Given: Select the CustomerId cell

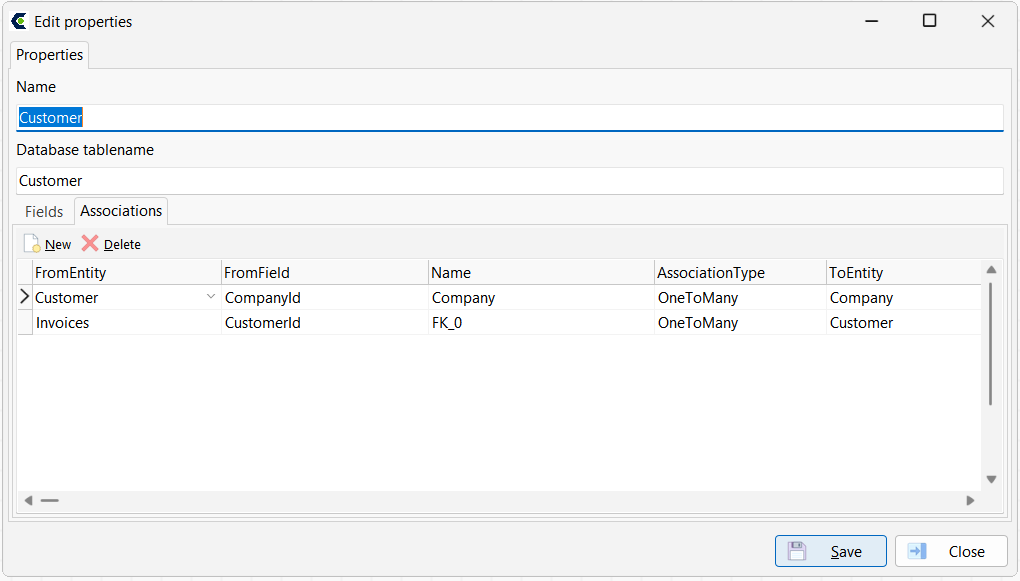Looking at the screenshot, I should click(x=325, y=323).
